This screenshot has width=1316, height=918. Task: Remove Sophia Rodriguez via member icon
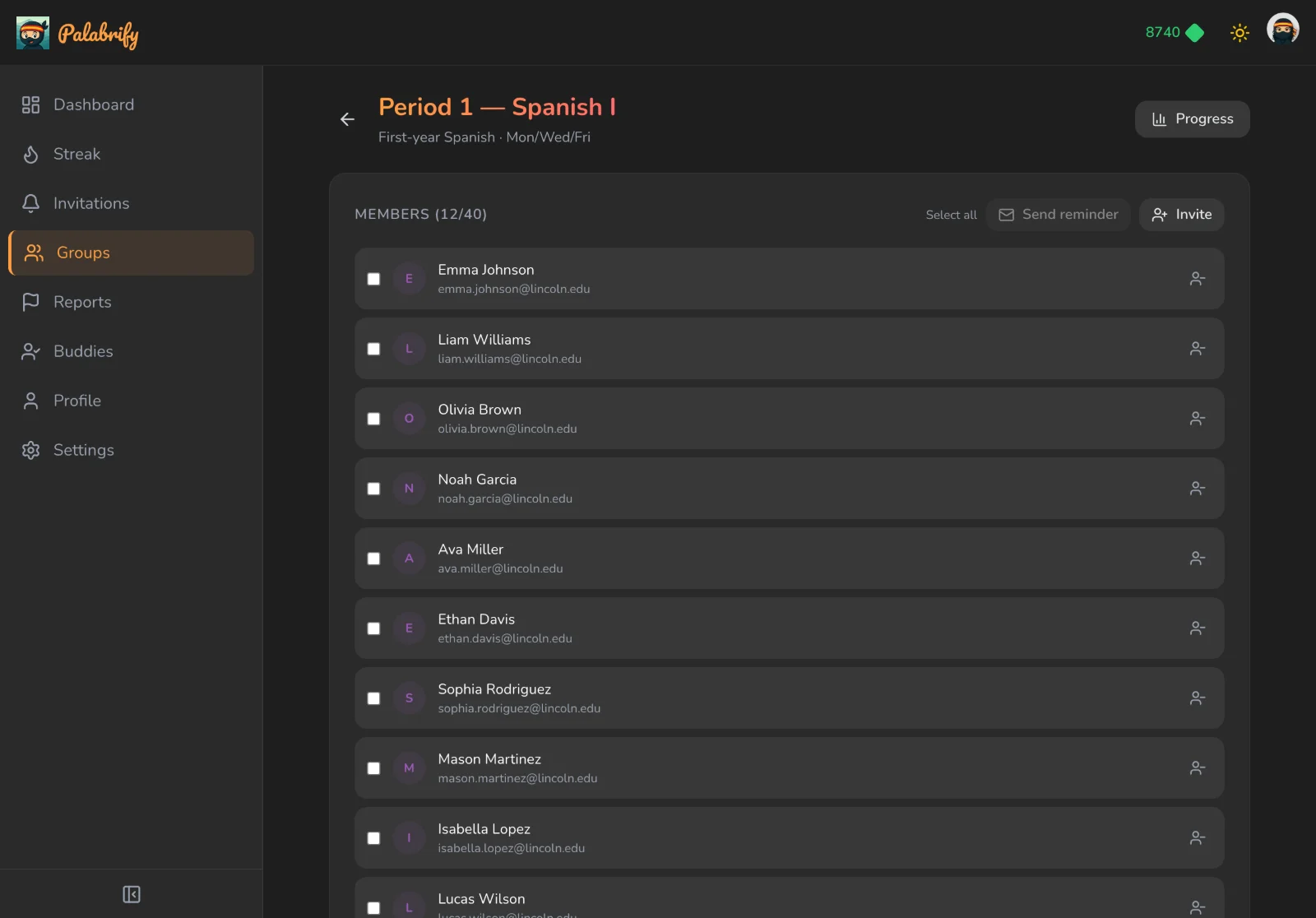[1198, 698]
